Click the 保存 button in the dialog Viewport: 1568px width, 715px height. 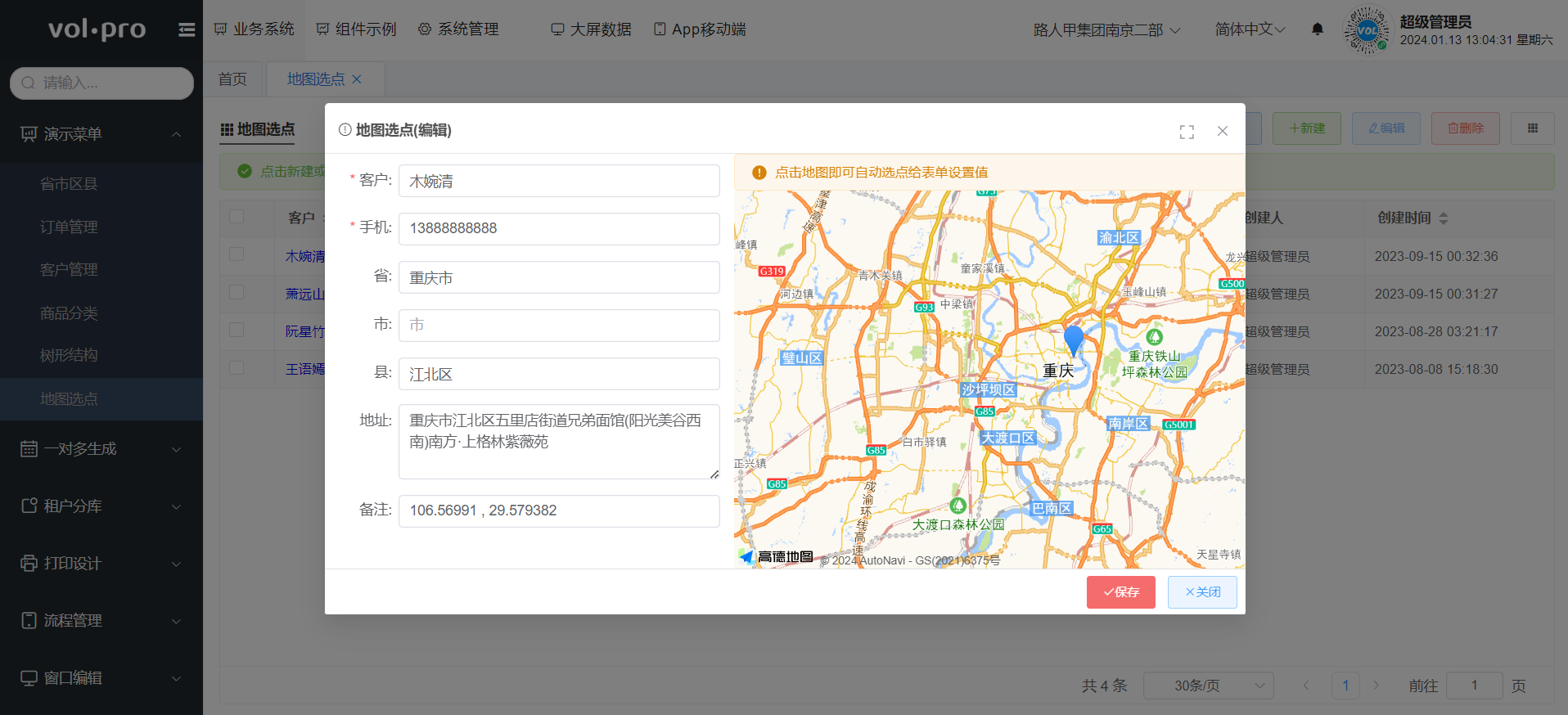coord(1121,592)
